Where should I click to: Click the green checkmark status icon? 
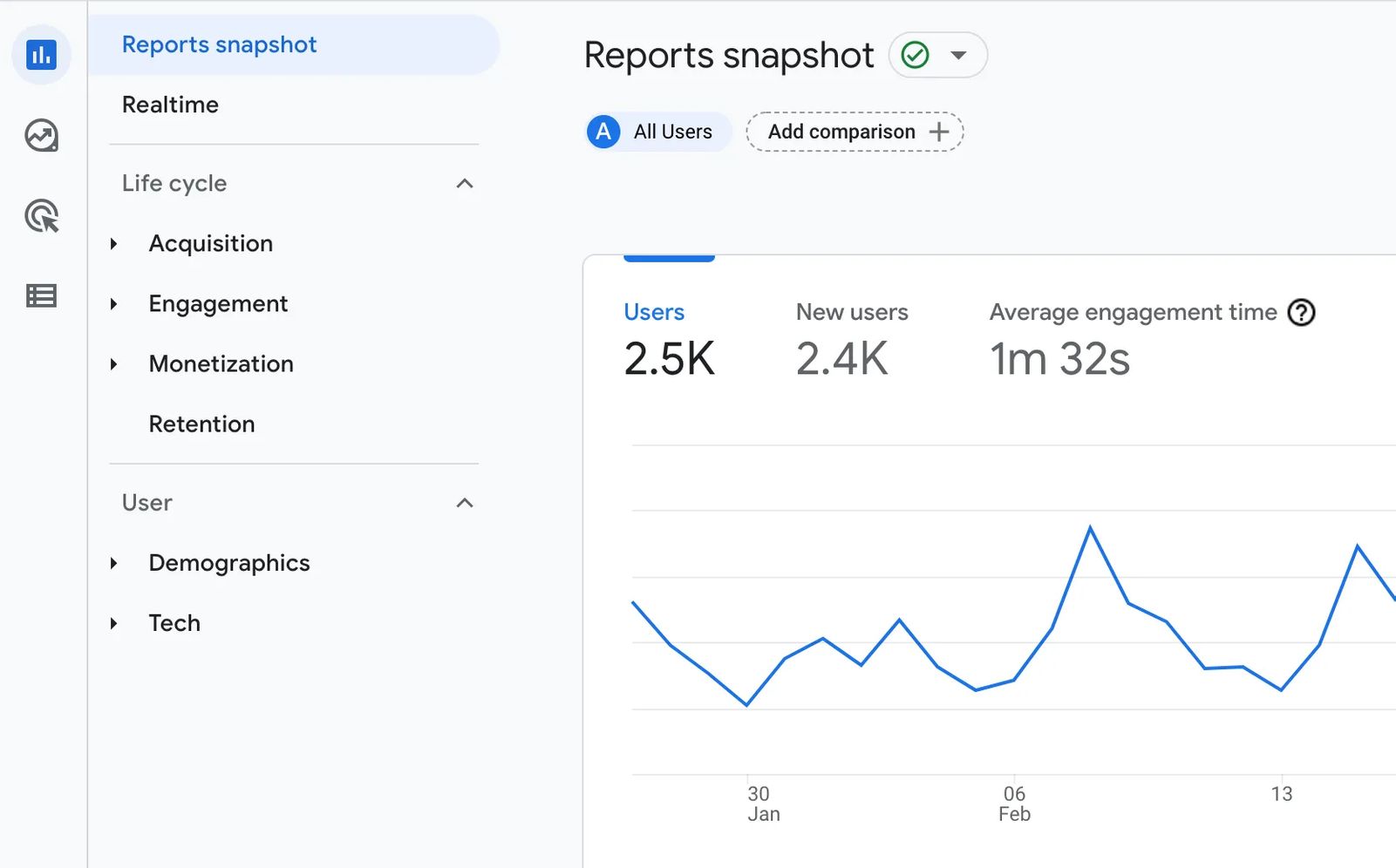click(915, 55)
